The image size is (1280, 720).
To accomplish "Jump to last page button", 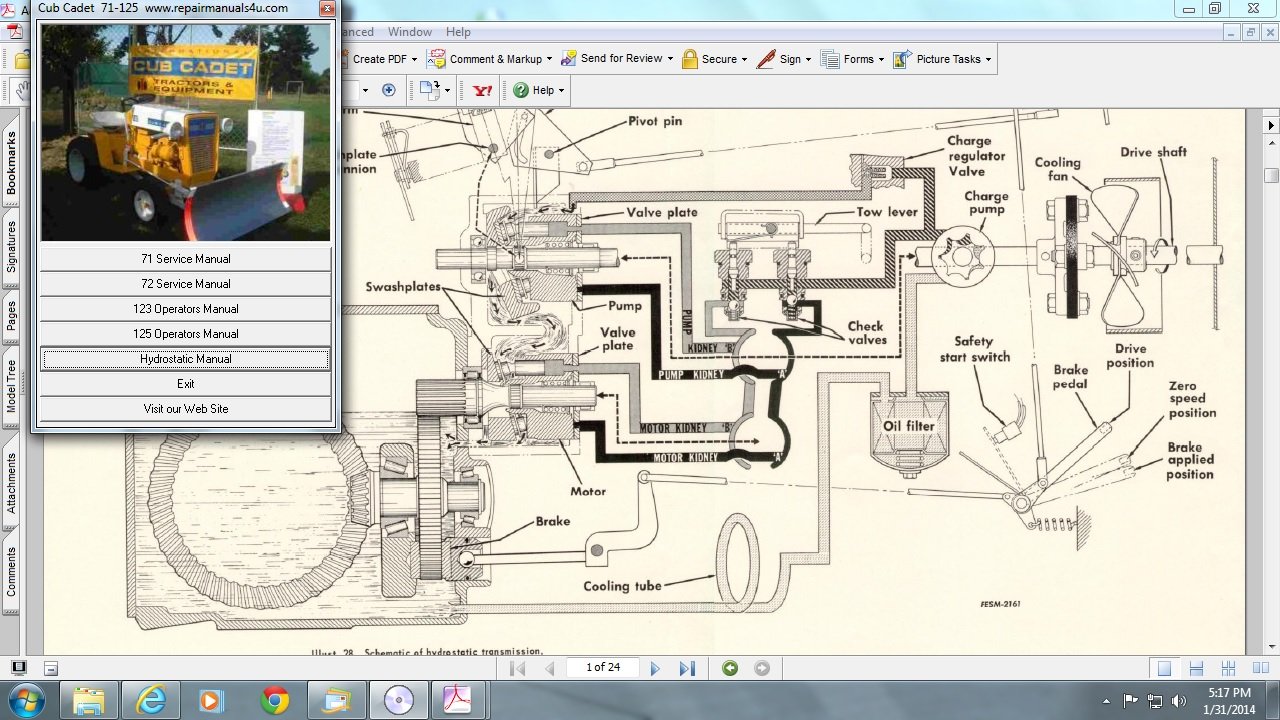I will [x=687, y=668].
